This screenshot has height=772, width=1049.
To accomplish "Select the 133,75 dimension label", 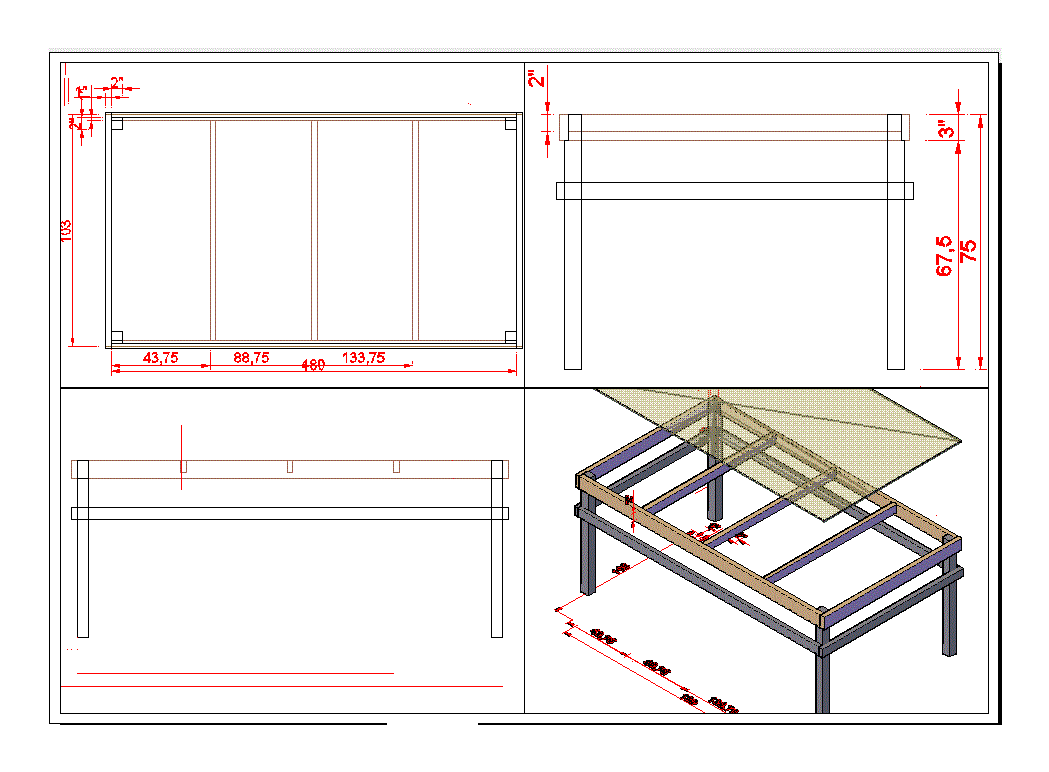I will tap(363, 358).
